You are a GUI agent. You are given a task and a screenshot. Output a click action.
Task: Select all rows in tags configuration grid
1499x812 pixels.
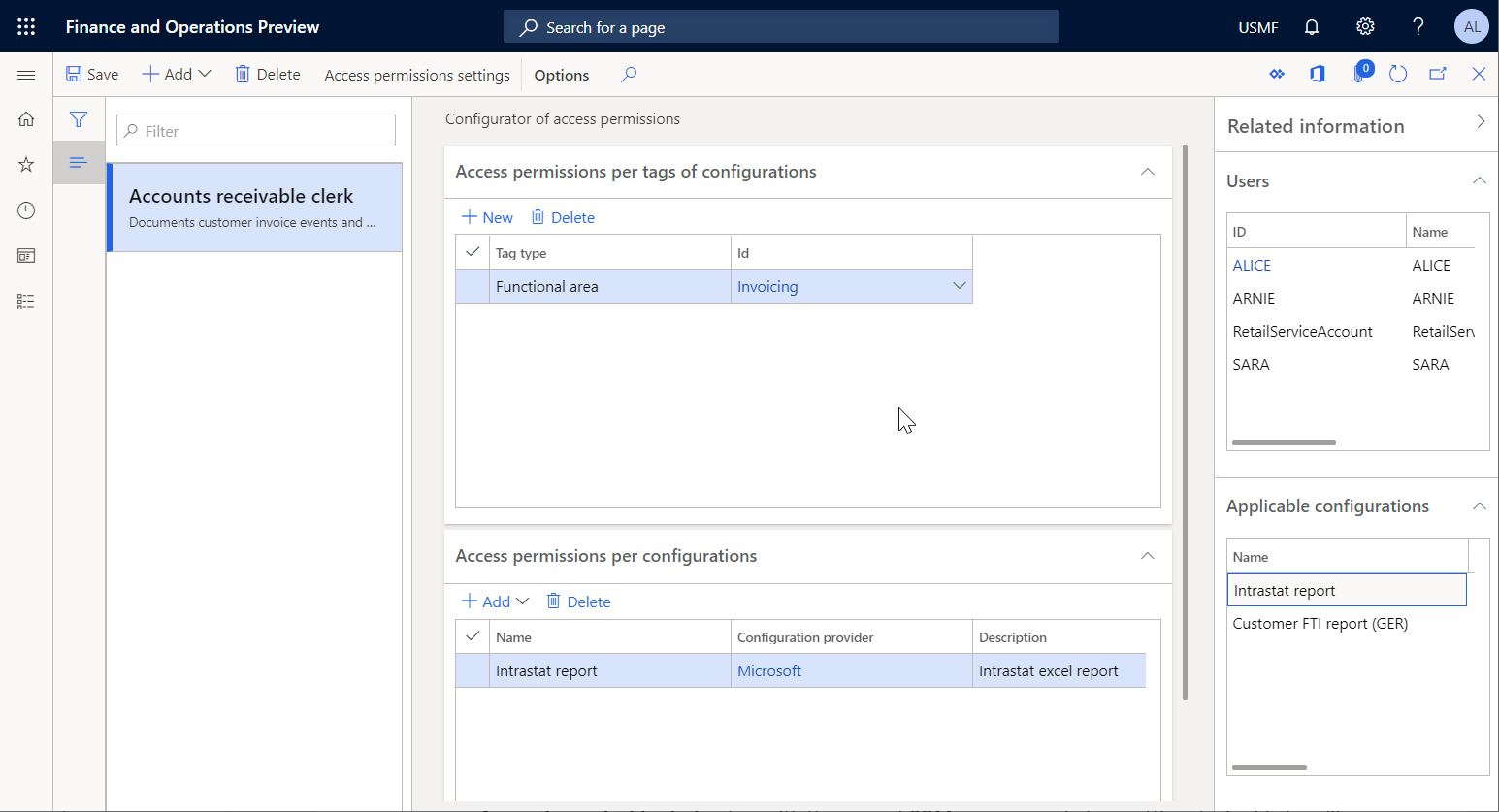click(x=472, y=251)
